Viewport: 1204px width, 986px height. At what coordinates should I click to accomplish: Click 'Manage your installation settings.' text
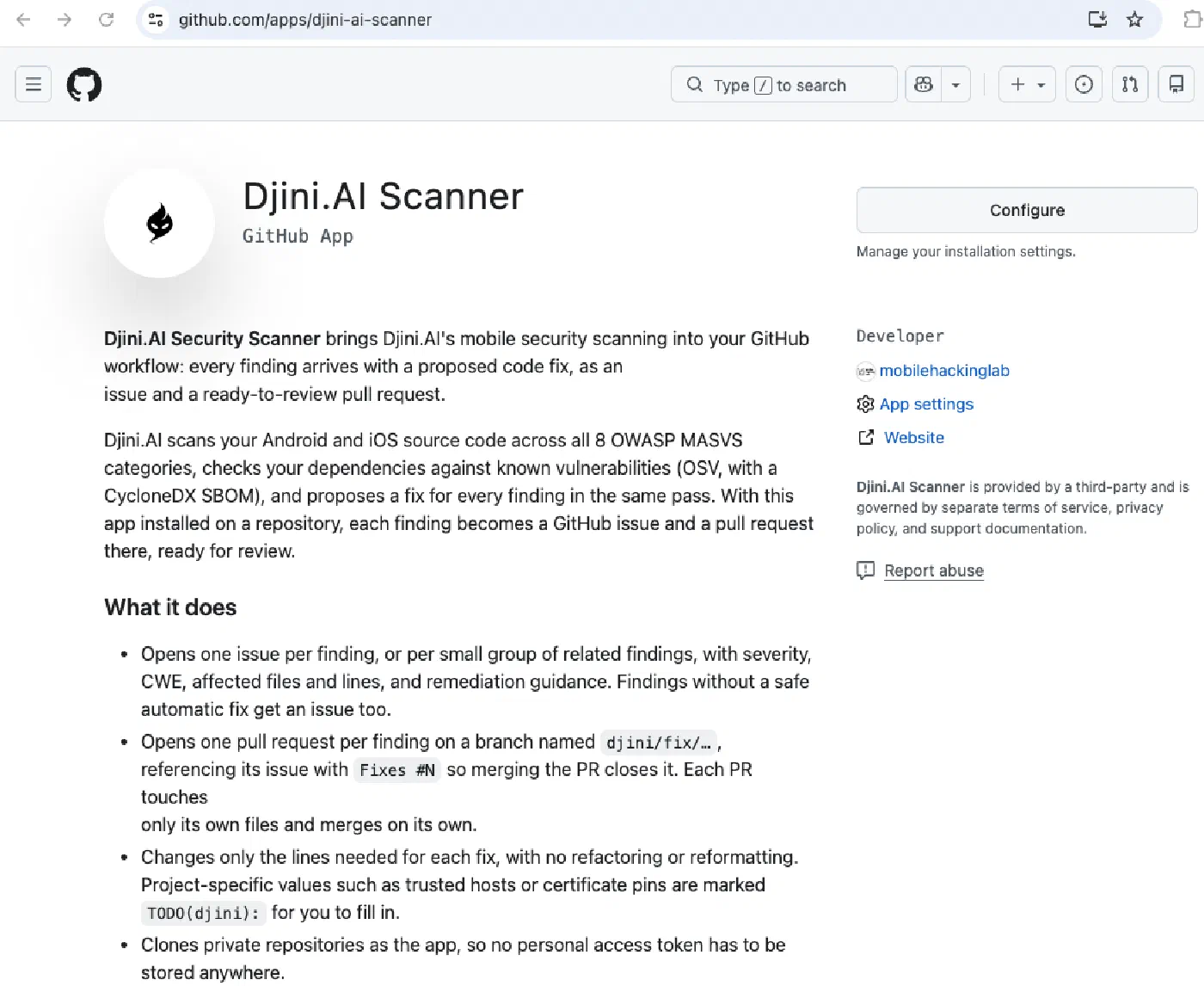[966, 251]
